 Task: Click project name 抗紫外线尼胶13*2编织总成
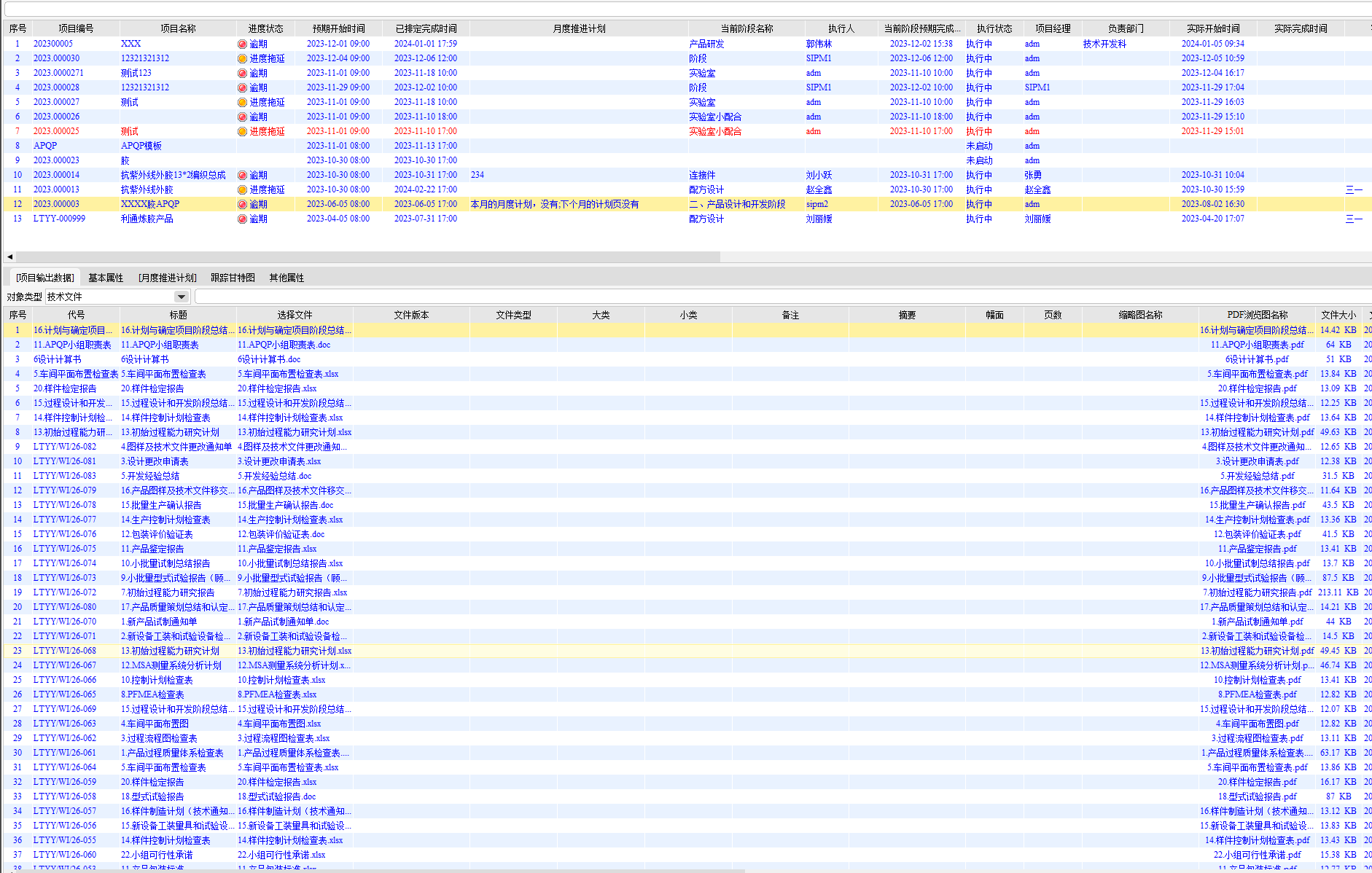[174, 175]
